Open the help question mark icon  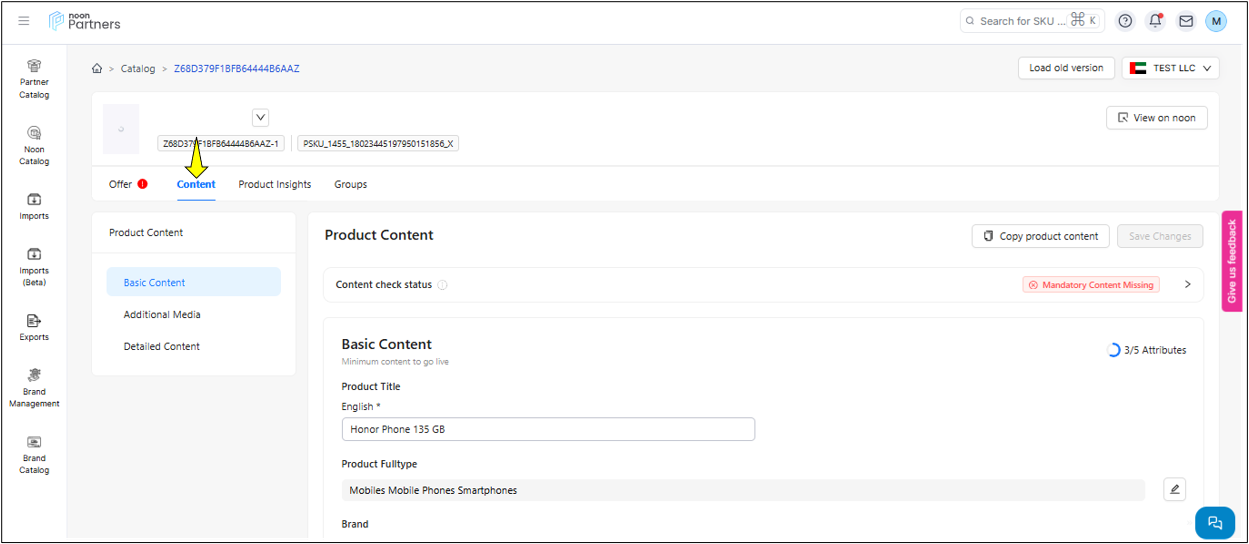[x=1125, y=21]
